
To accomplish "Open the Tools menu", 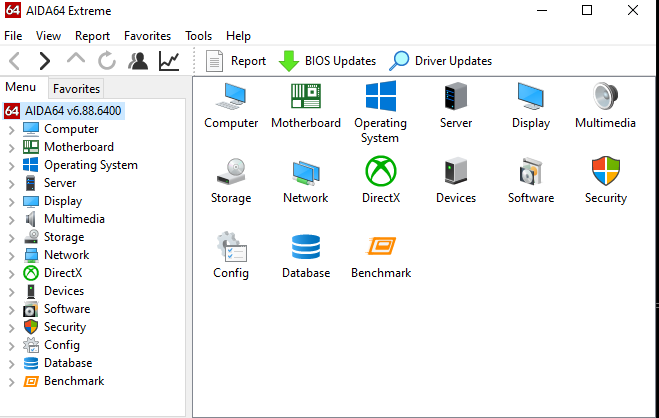I will 198,36.
